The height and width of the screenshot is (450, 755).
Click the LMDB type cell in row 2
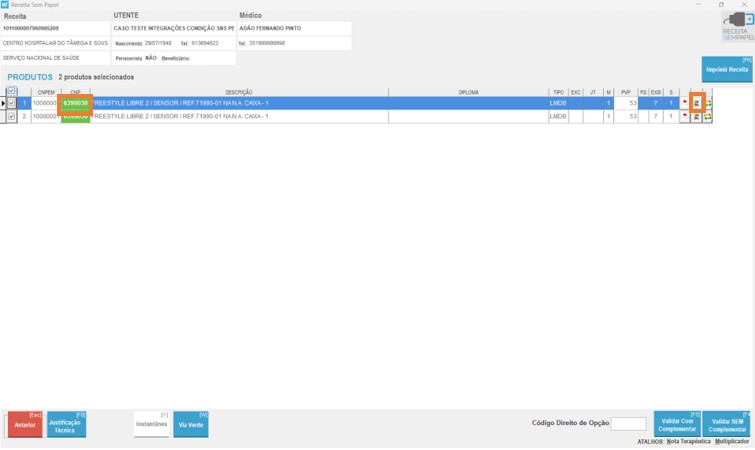(559, 116)
